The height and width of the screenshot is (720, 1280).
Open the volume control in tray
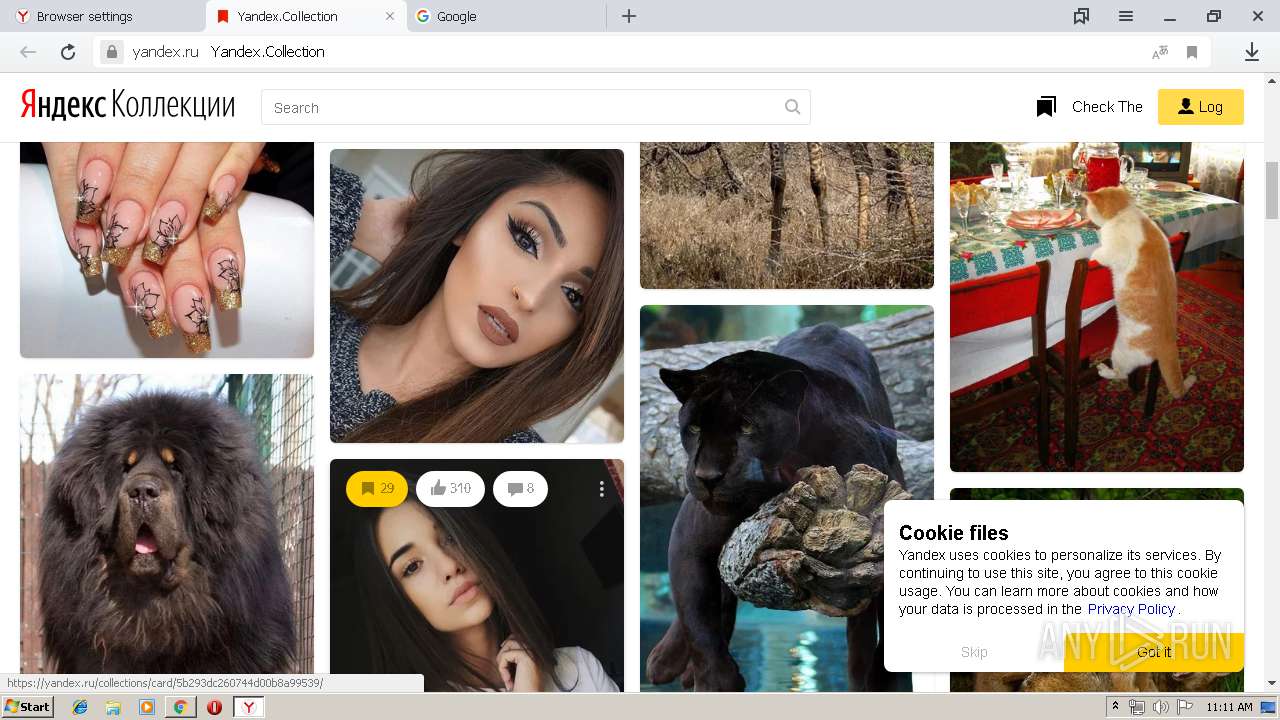pyautogui.click(x=1160, y=707)
